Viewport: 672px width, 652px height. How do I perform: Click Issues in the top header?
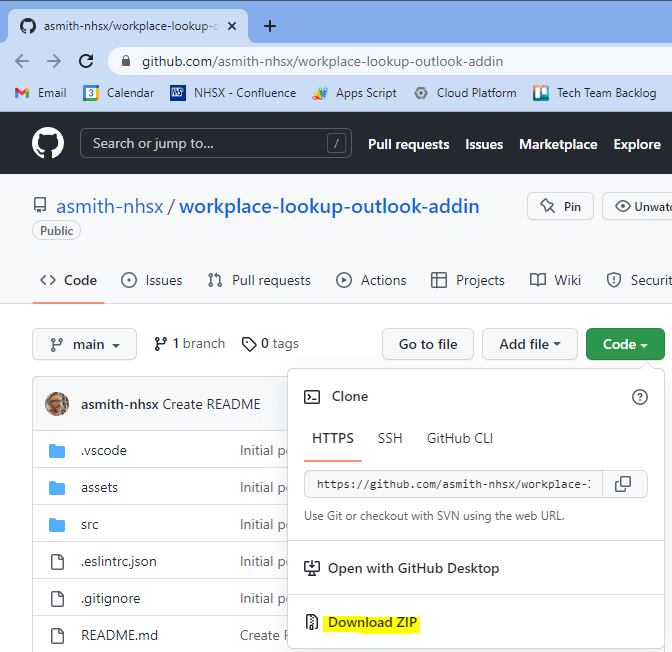(x=484, y=144)
